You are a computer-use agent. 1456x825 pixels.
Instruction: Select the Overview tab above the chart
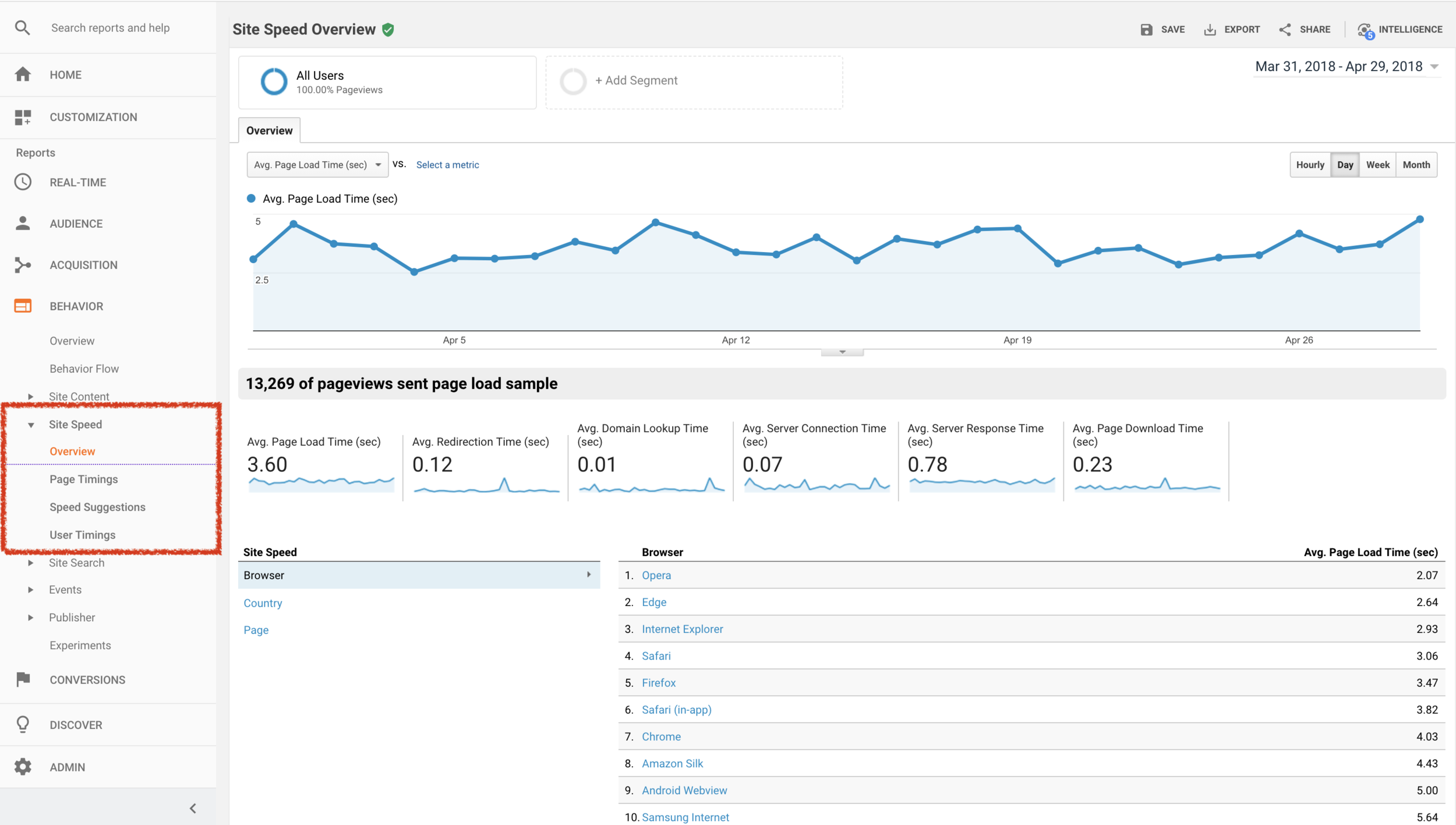coord(269,130)
